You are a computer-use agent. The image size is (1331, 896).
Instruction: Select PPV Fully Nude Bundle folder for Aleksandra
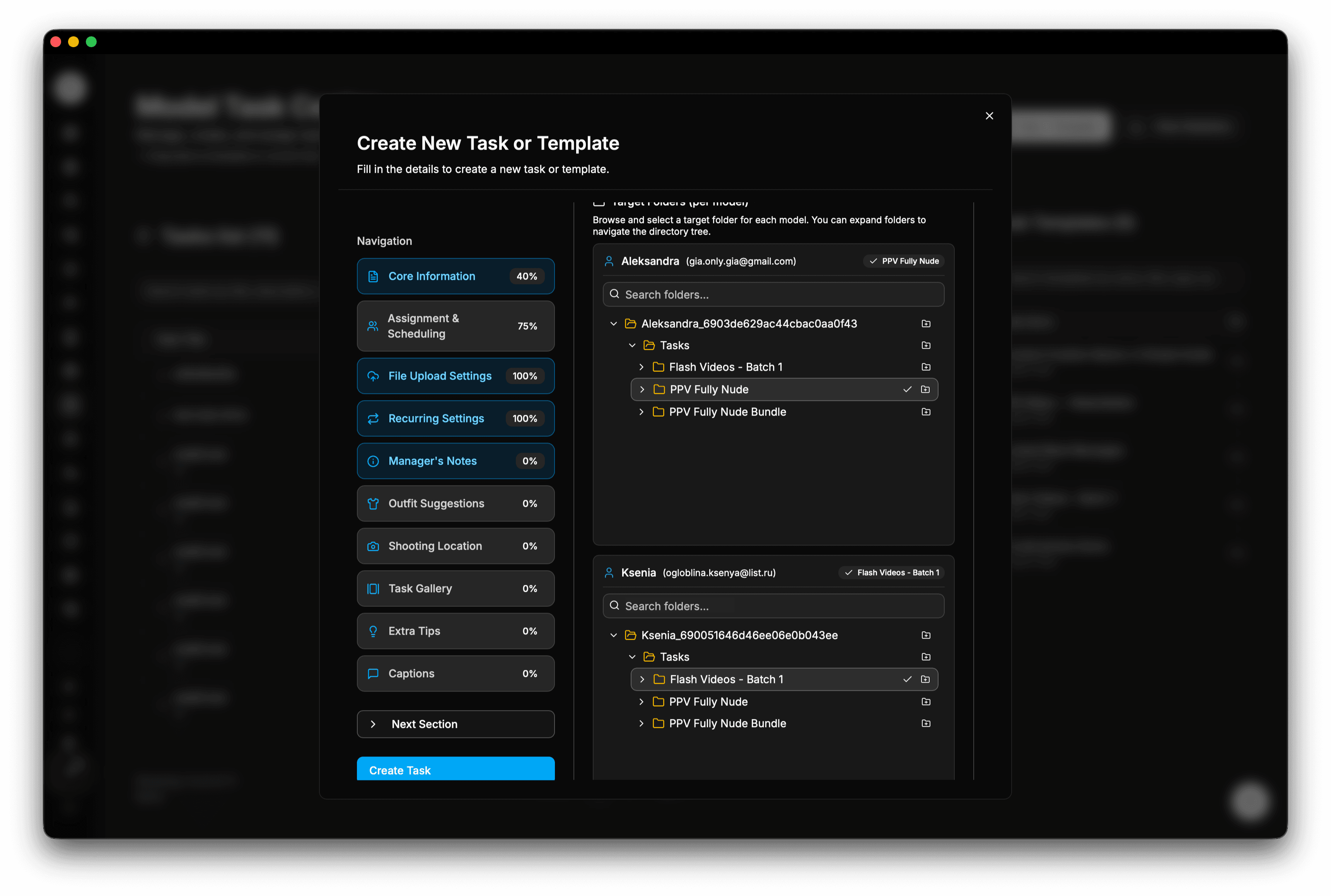point(727,412)
